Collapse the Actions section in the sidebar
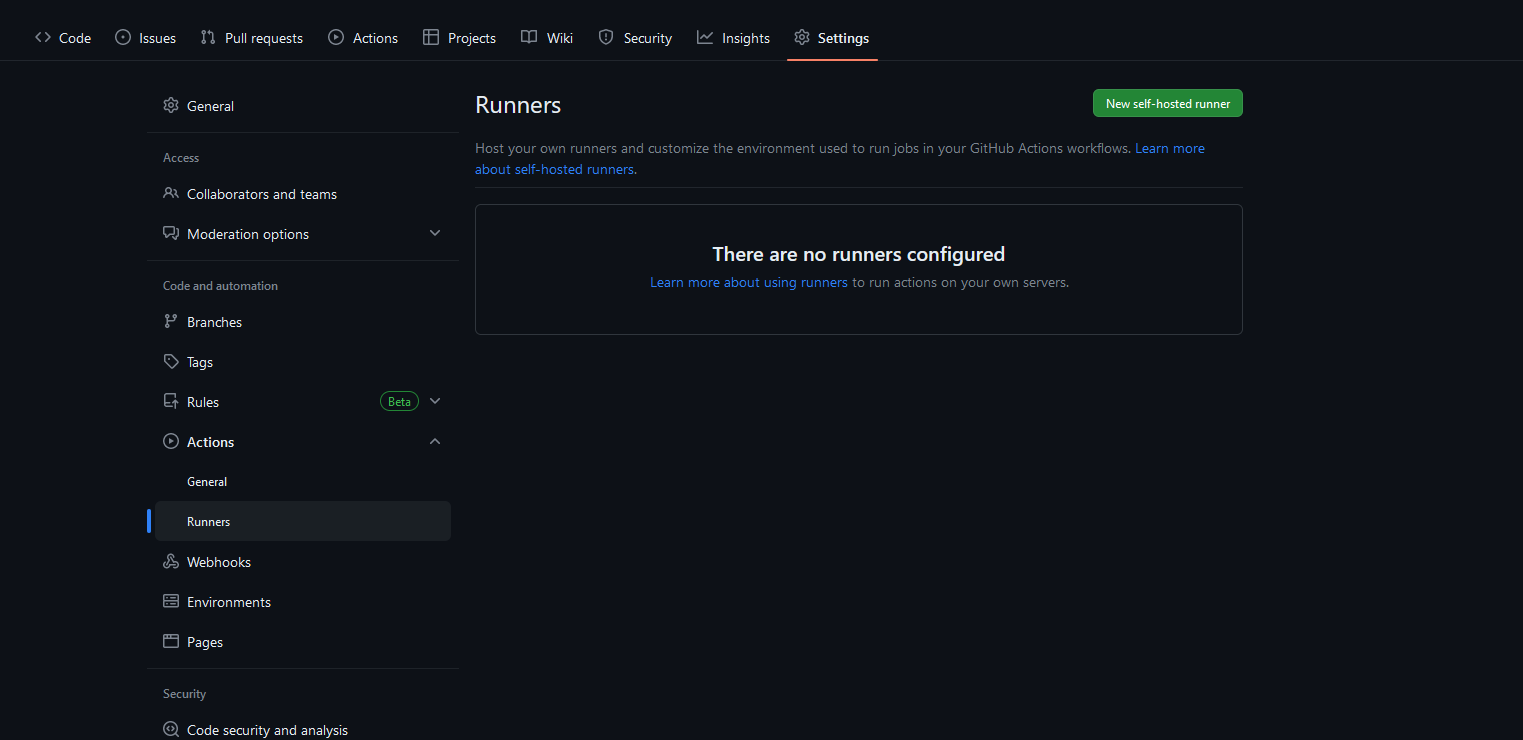This screenshot has height=740, width=1523. pos(435,441)
